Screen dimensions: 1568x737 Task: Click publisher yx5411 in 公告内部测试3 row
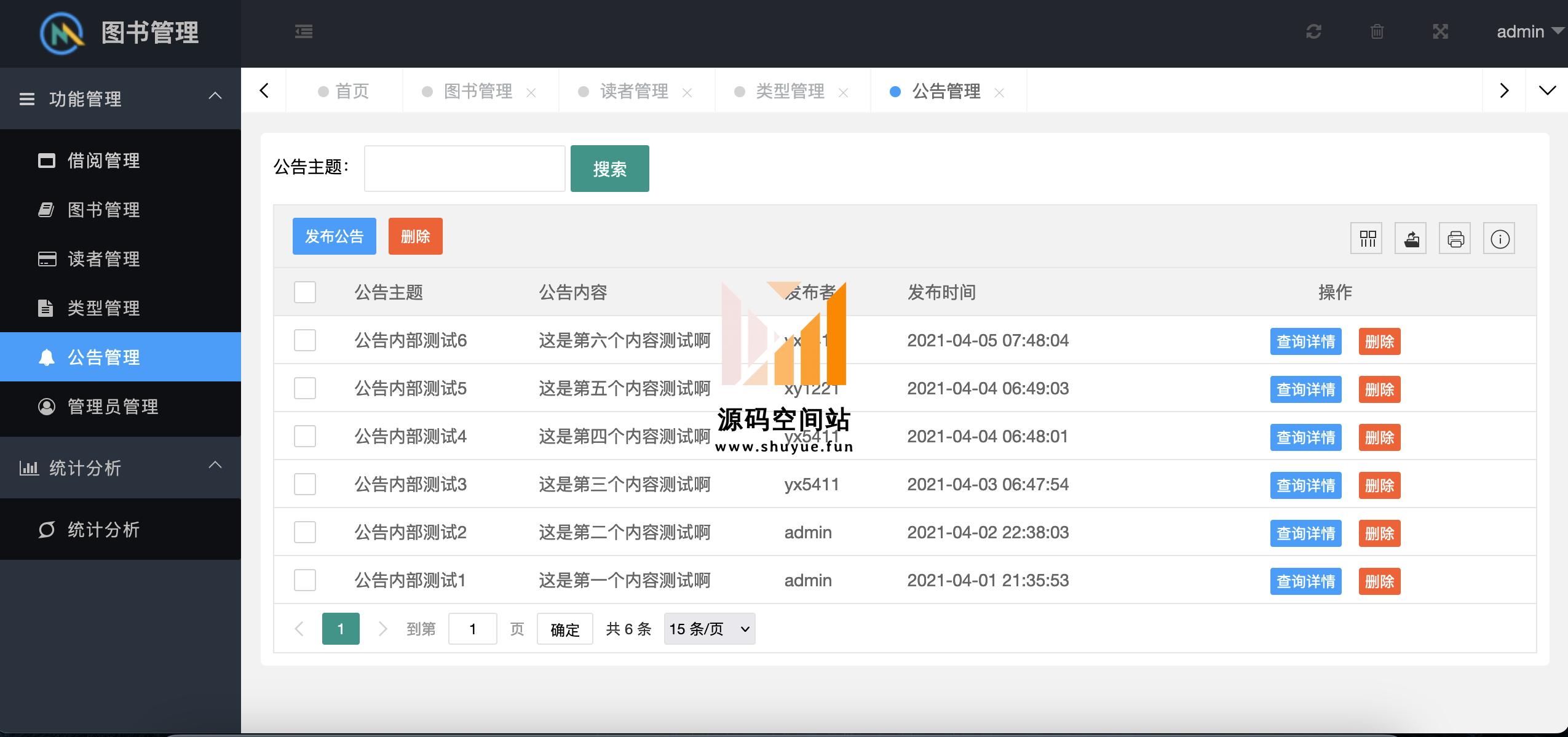[x=812, y=484]
